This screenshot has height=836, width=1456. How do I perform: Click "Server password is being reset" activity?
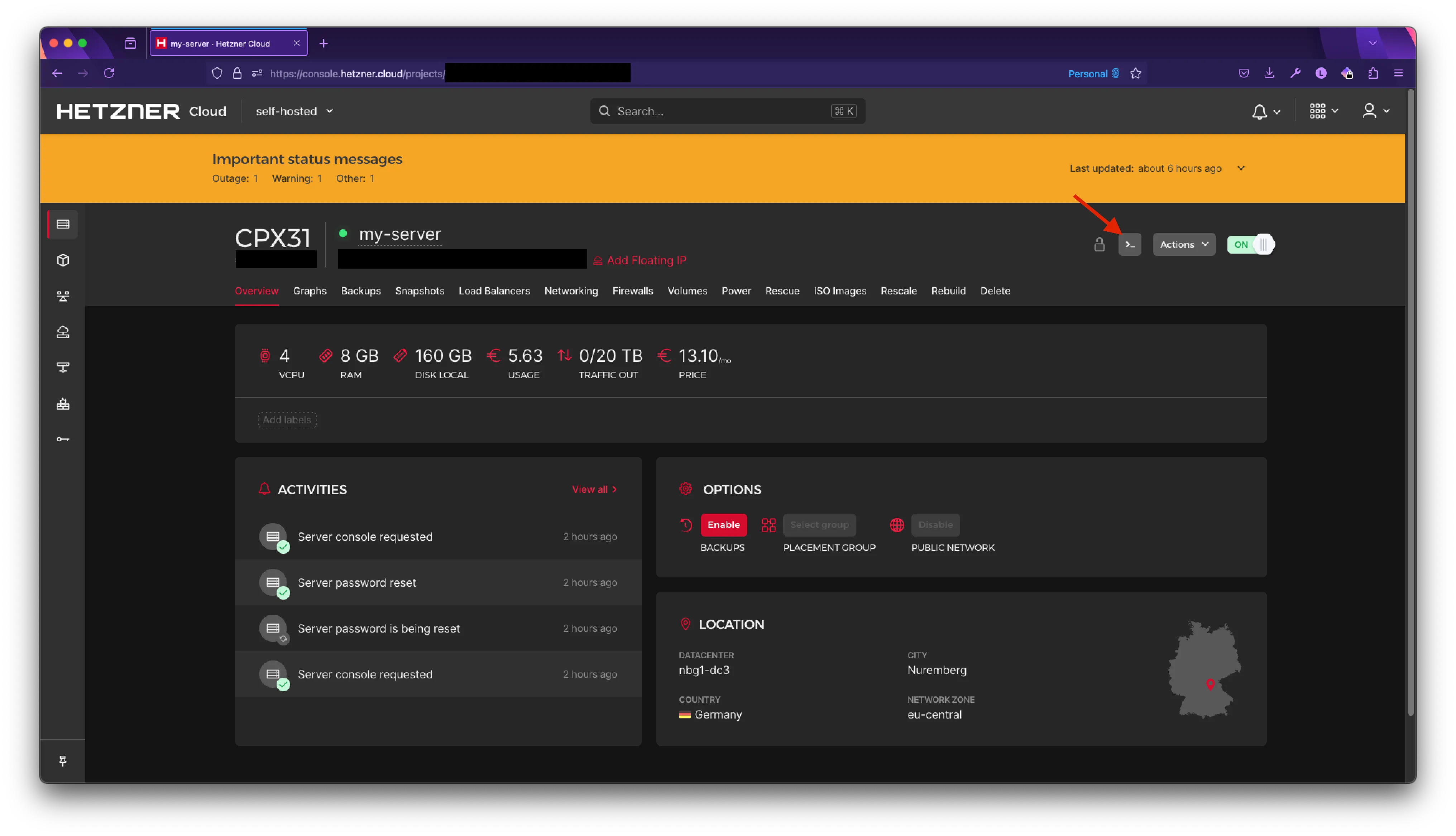437,629
